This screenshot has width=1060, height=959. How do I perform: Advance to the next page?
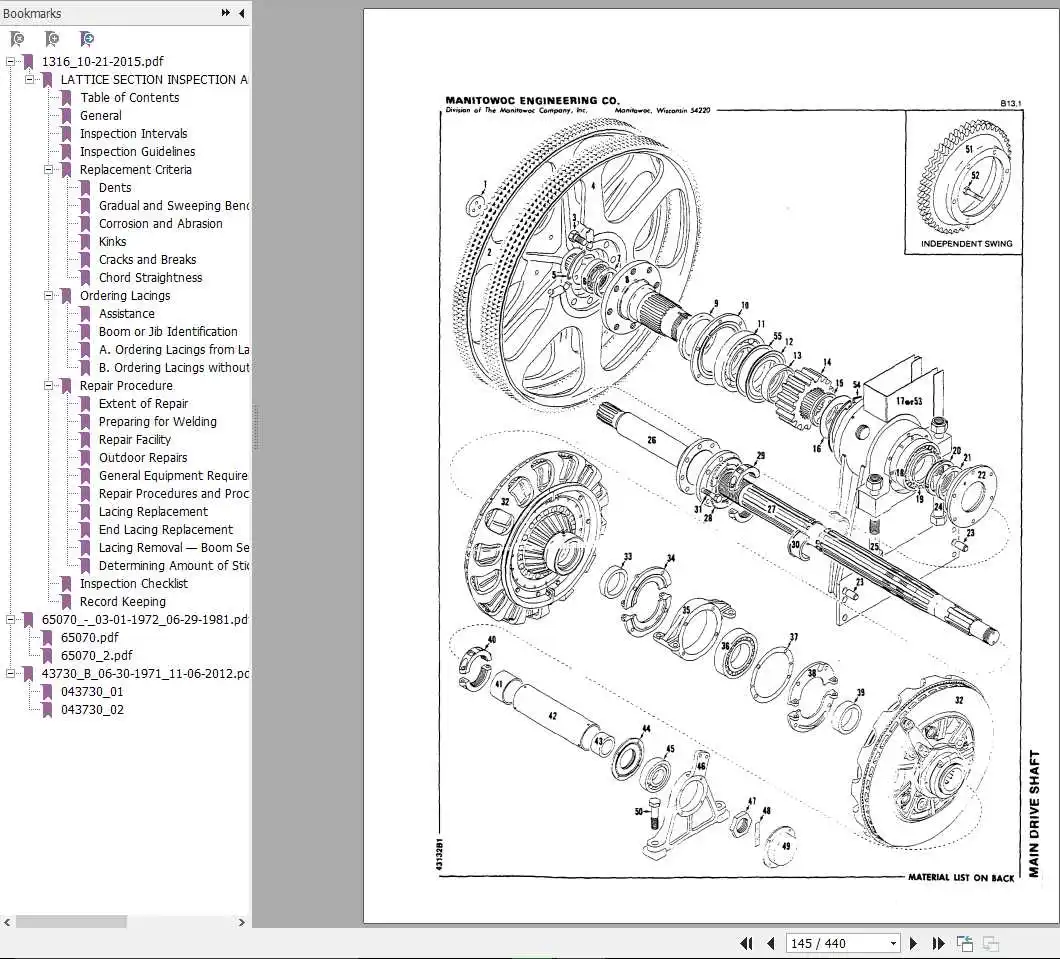(914, 943)
